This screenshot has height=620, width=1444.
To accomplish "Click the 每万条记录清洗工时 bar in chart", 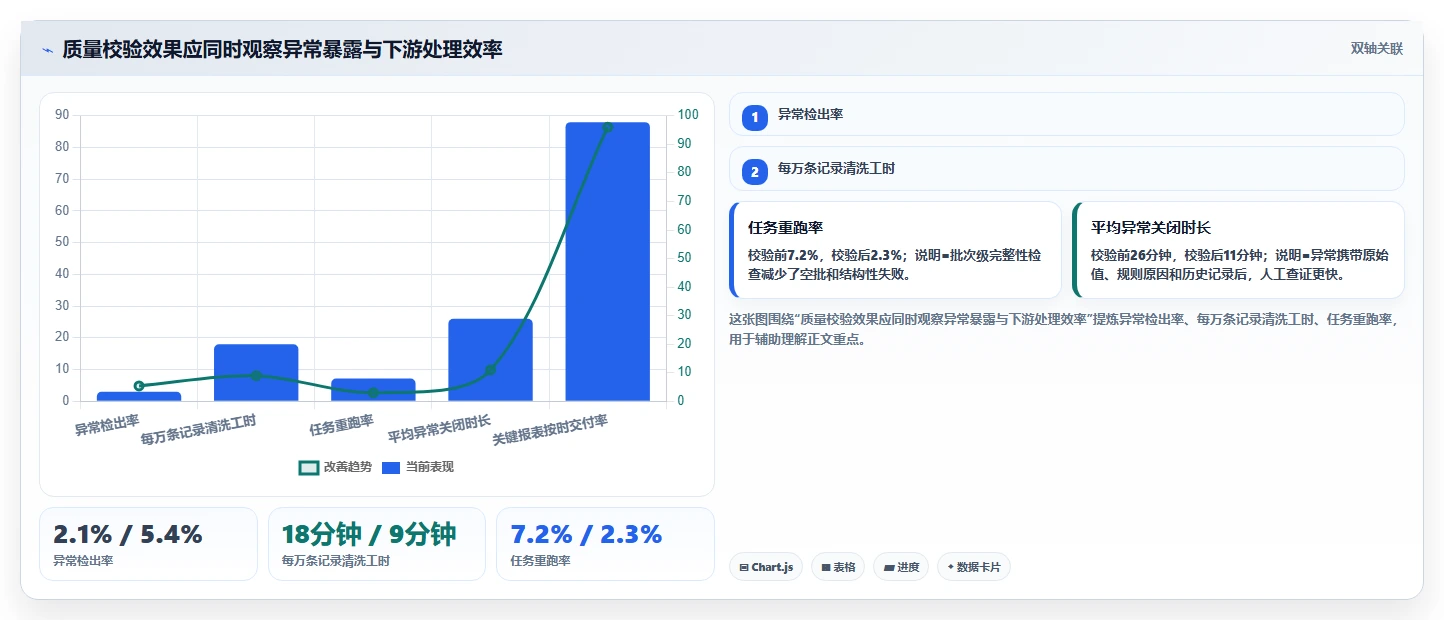I will tap(256, 373).
